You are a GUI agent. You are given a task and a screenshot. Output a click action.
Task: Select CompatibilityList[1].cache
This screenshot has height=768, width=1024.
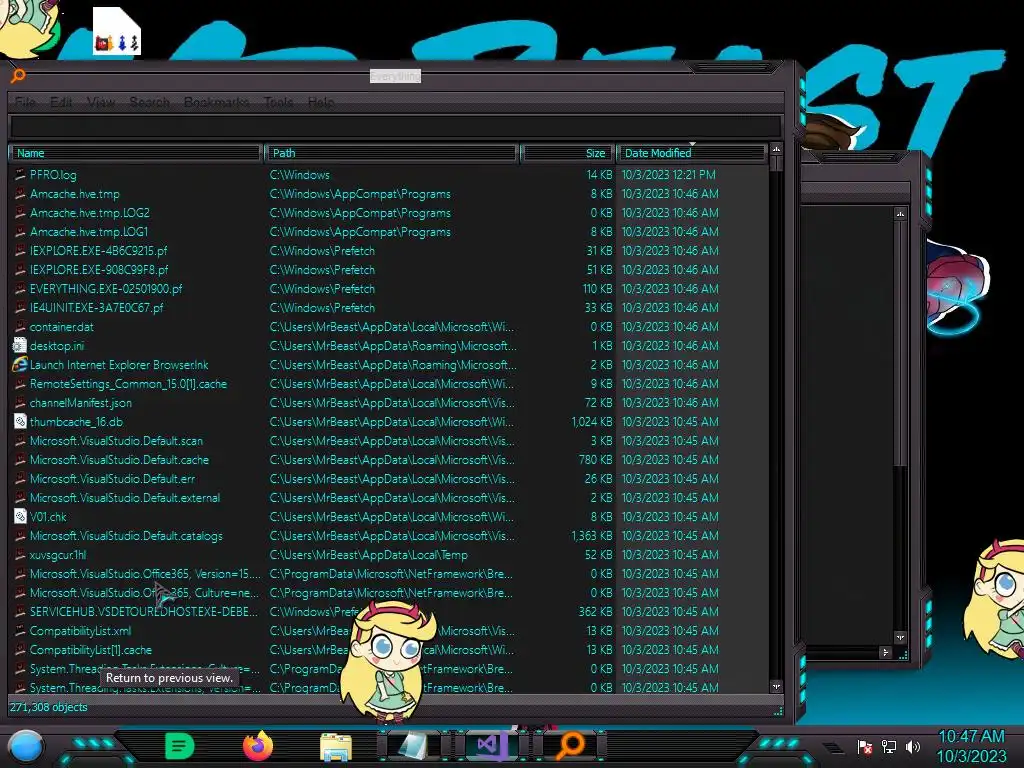pos(91,650)
